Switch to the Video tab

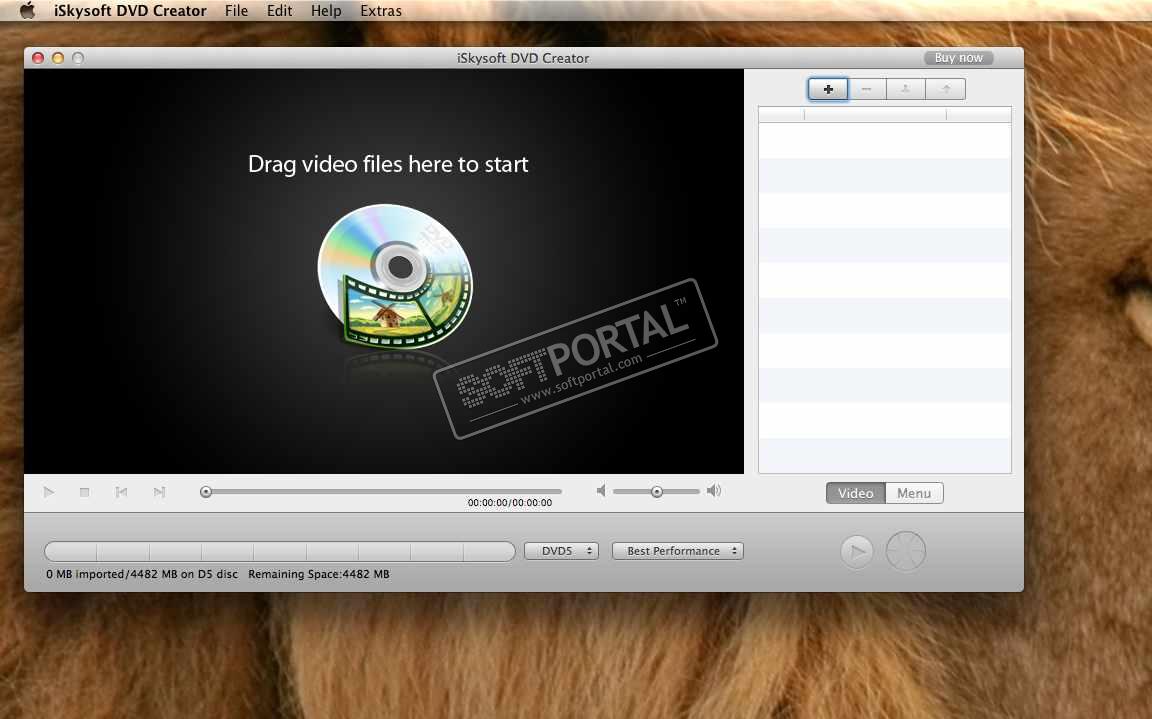coord(856,494)
